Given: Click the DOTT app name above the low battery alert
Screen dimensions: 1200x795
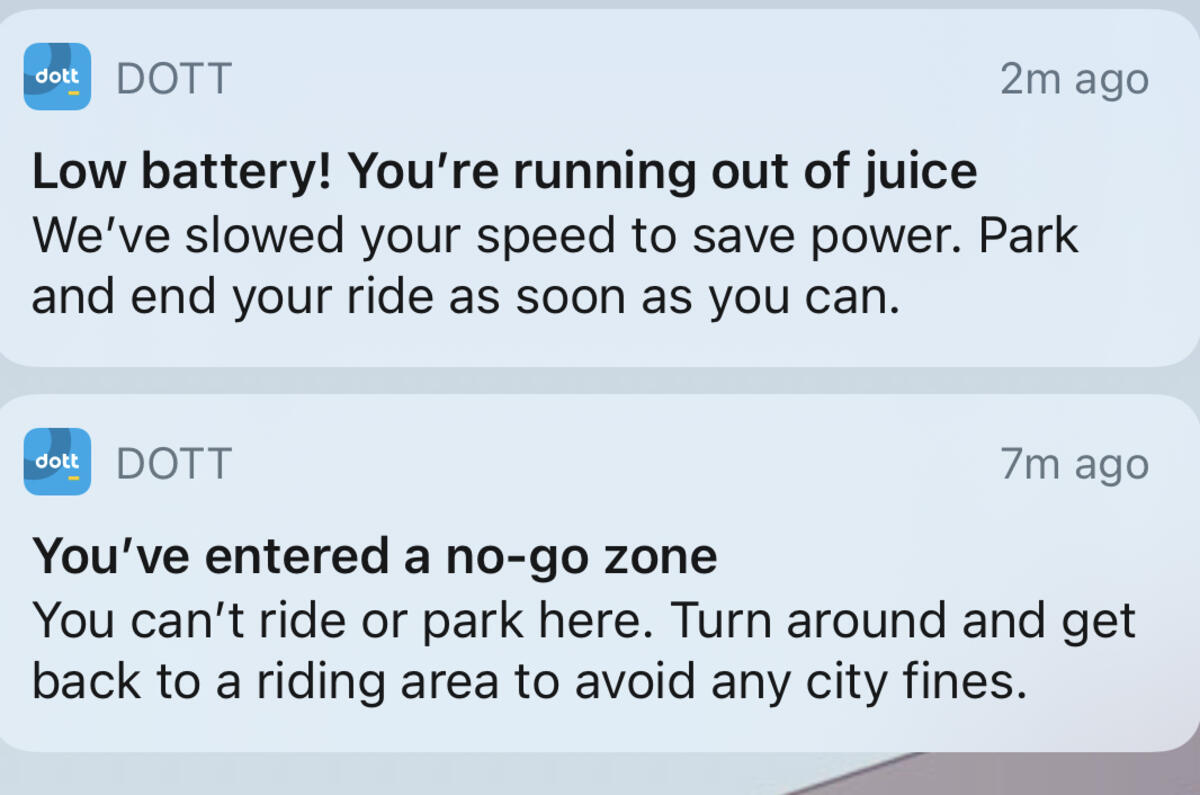Looking at the screenshot, I should pyautogui.click(x=174, y=78).
